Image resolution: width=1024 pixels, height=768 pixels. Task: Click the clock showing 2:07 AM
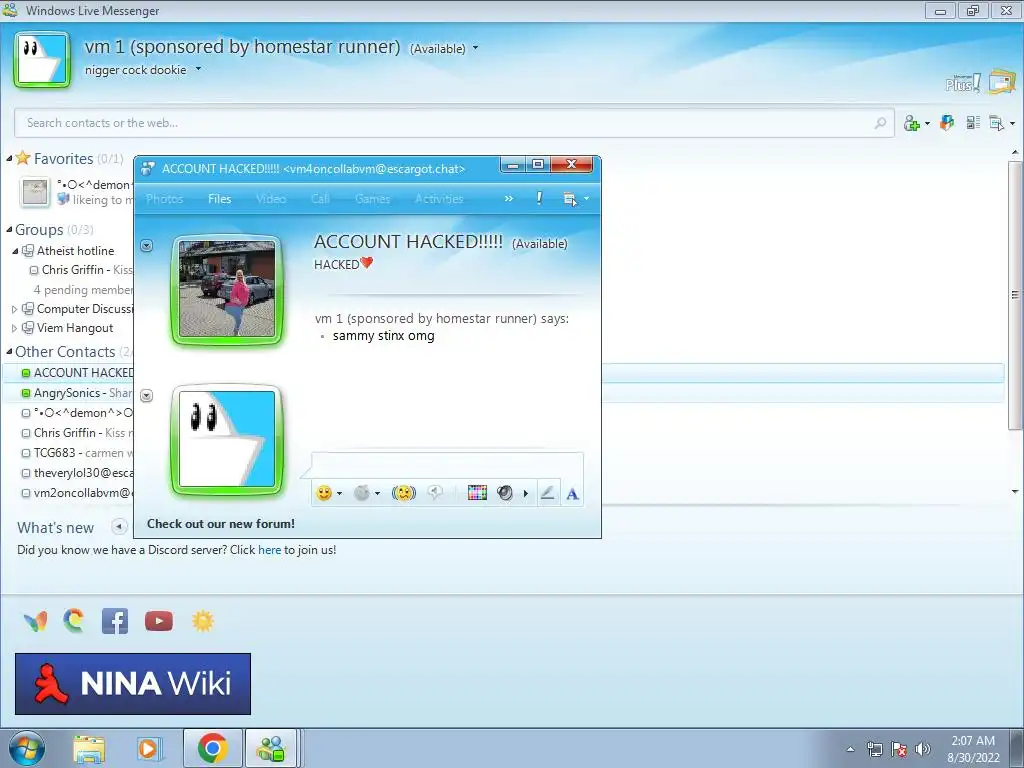coord(973,741)
